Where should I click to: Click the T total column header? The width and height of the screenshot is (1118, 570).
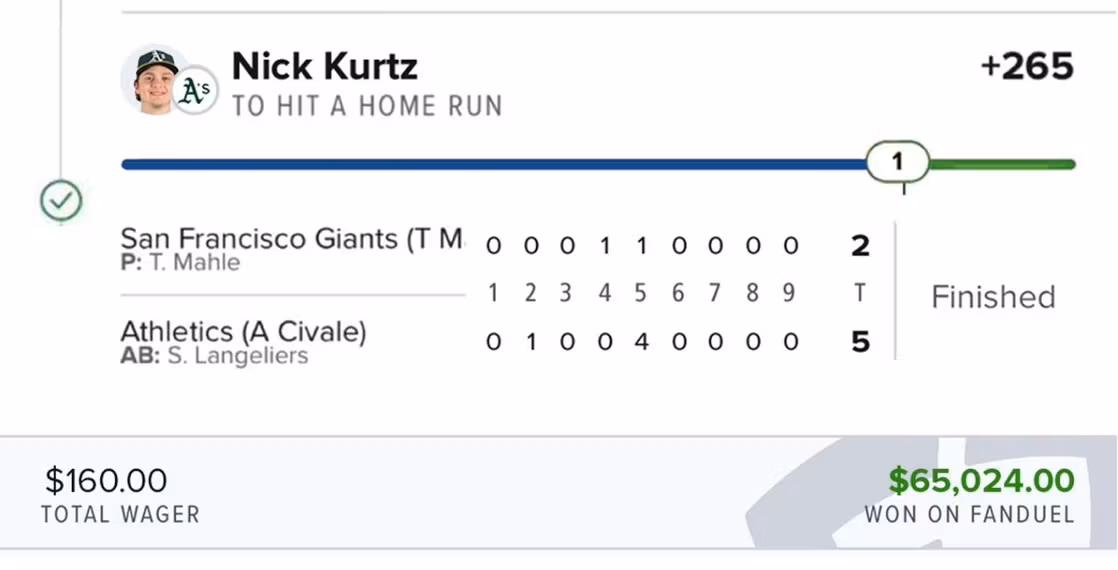point(861,293)
